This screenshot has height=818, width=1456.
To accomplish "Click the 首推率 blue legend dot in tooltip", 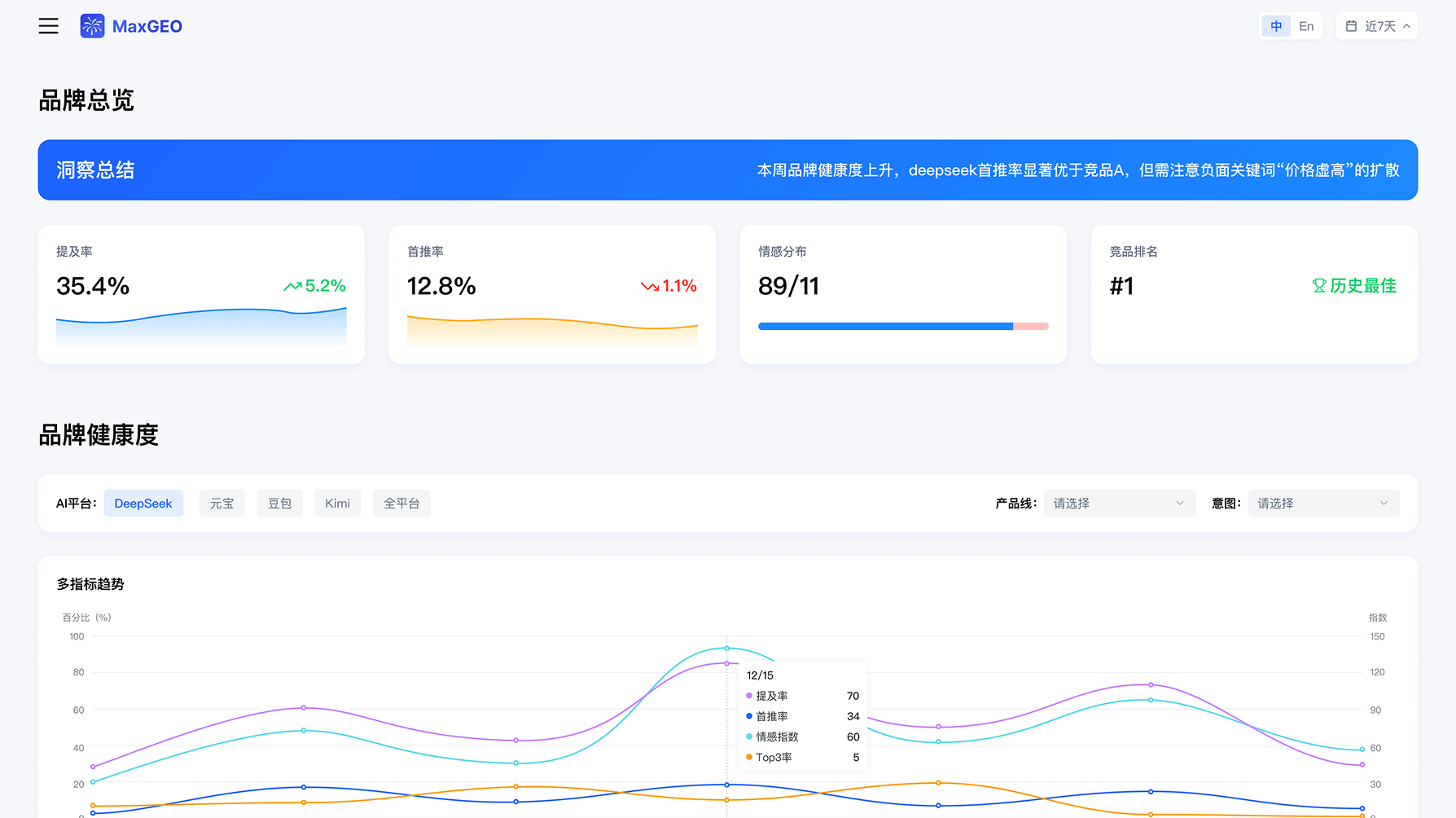I will coord(748,716).
